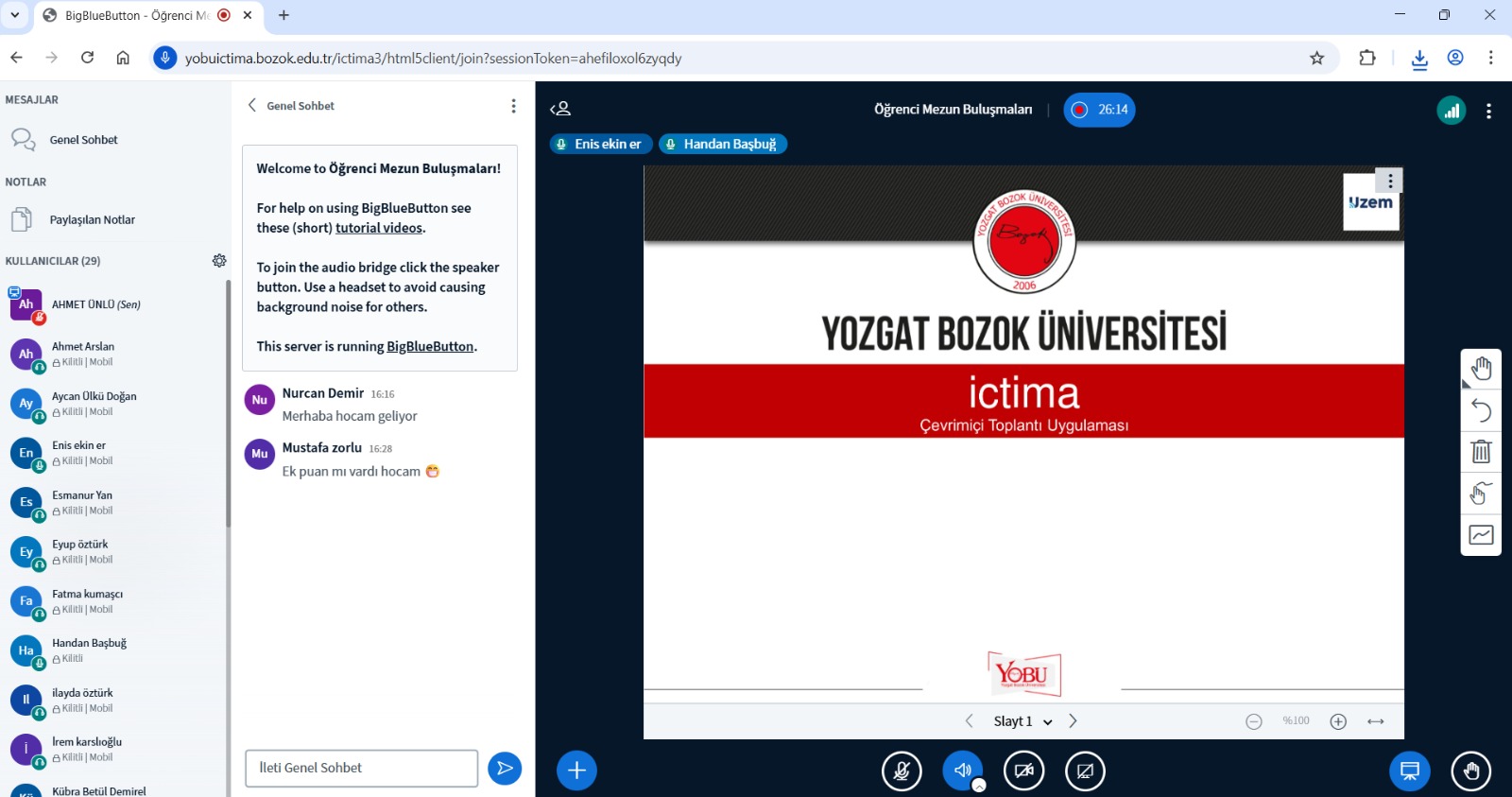The height and width of the screenshot is (797, 1512).
Task: Open the presentation options three-dot menu
Action: coord(1390,181)
